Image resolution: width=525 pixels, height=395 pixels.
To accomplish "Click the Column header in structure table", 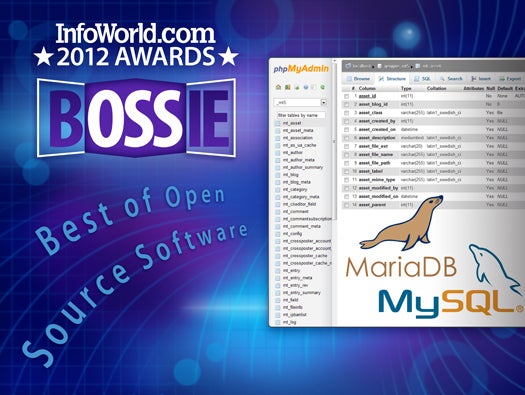I will tap(367, 88).
